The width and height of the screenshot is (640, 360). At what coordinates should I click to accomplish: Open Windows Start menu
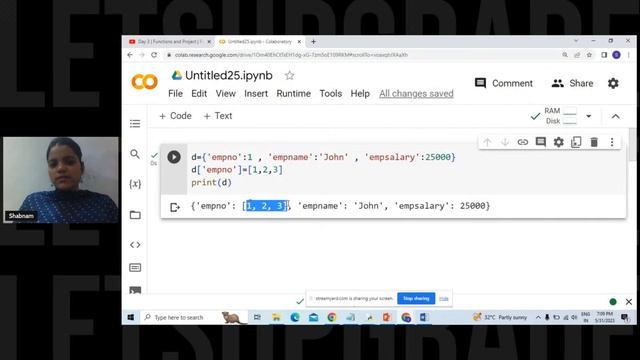[x=131, y=317]
